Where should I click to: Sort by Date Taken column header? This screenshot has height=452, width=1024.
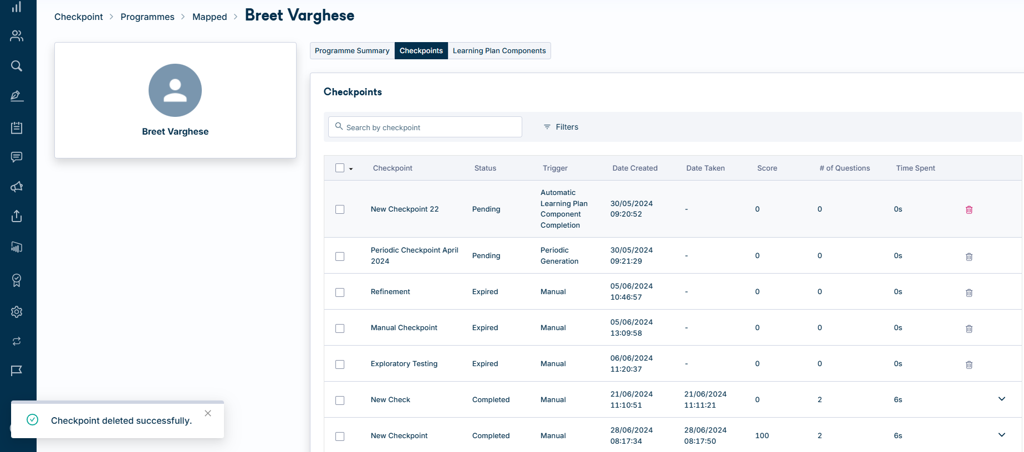[x=705, y=168]
